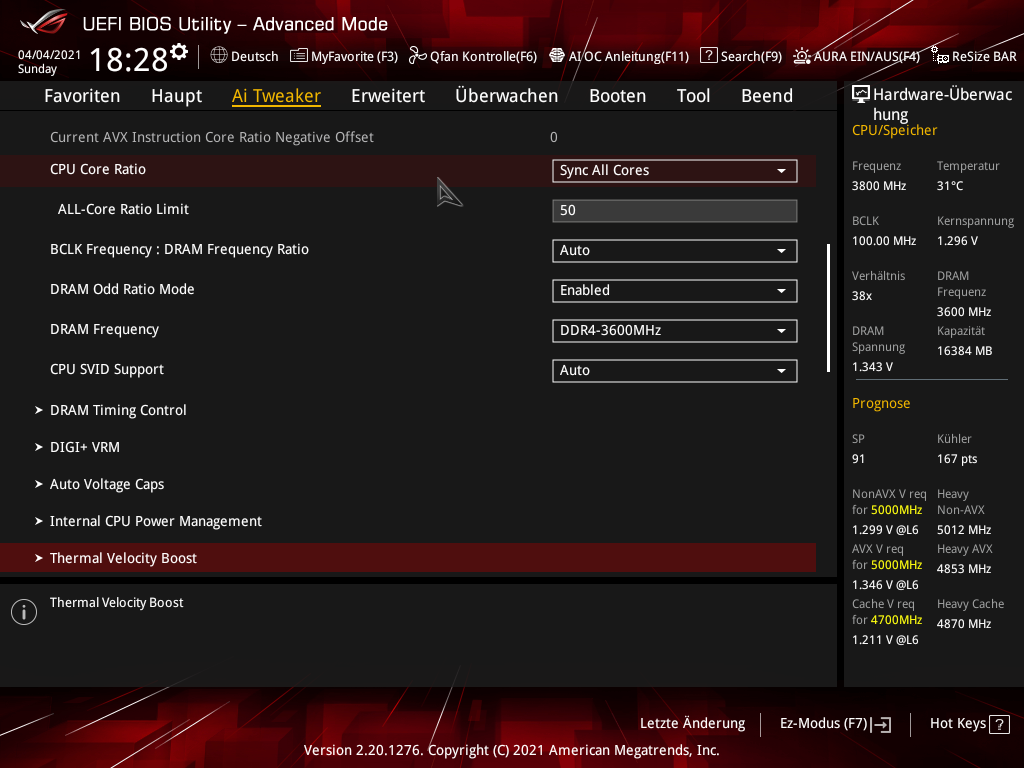Switch to Überwachen tab
Screen dimensions: 1024x768
(x=507, y=96)
